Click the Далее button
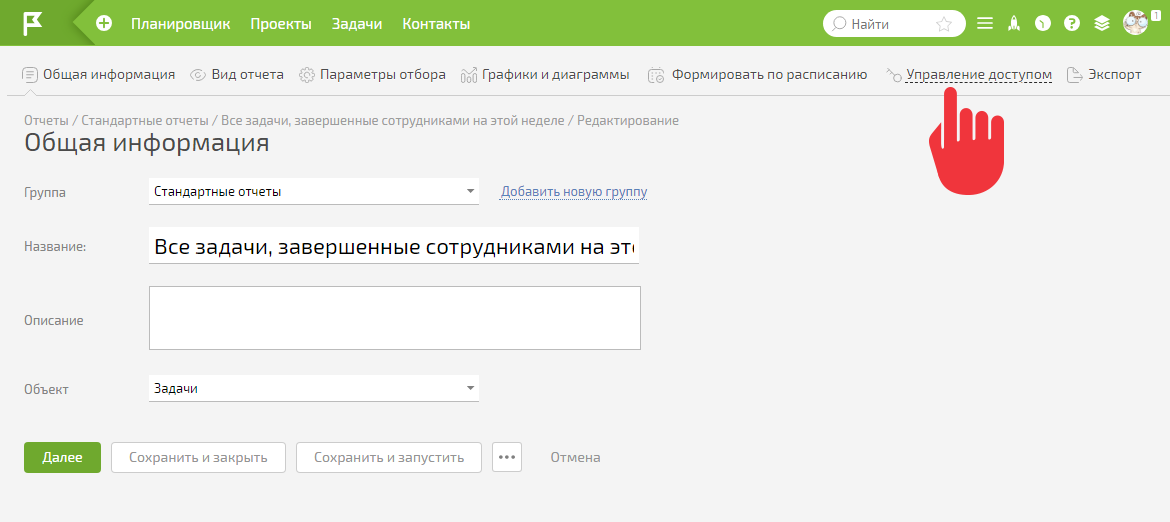The width and height of the screenshot is (1170, 522). pyautogui.click(x=62, y=457)
